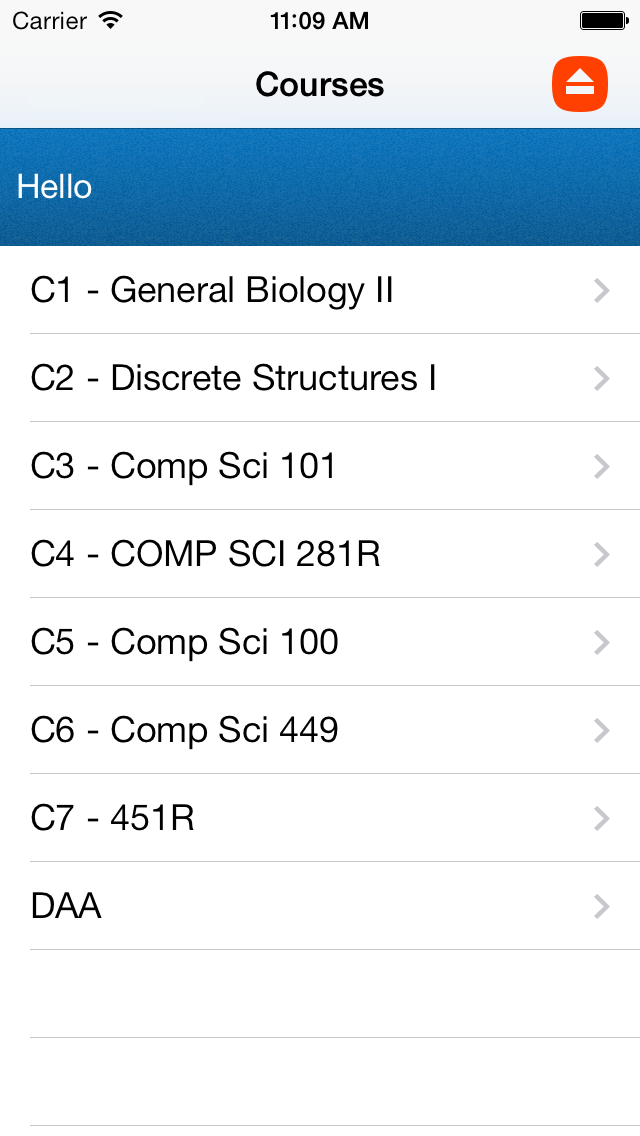Tap the Hello banner text

click(55, 187)
